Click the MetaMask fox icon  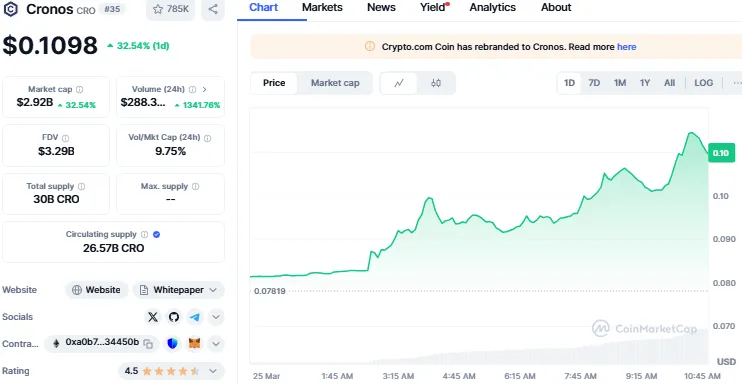194,344
